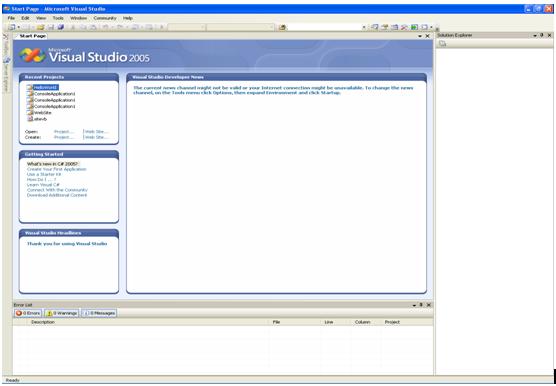Open the Edit menu
Image resolution: width=556 pixels, height=386 pixels.
click(25, 18)
